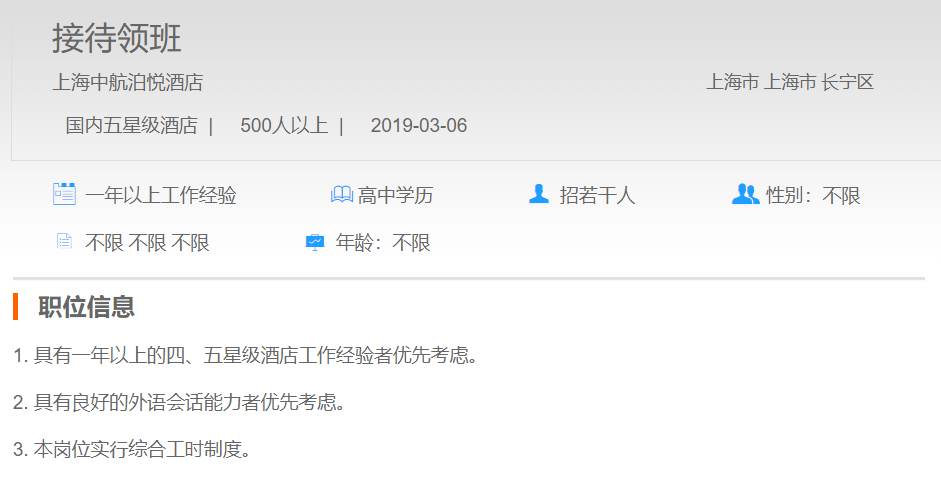941x492 pixels.
Task: Click the presentation board icon beside age
Action: point(315,242)
